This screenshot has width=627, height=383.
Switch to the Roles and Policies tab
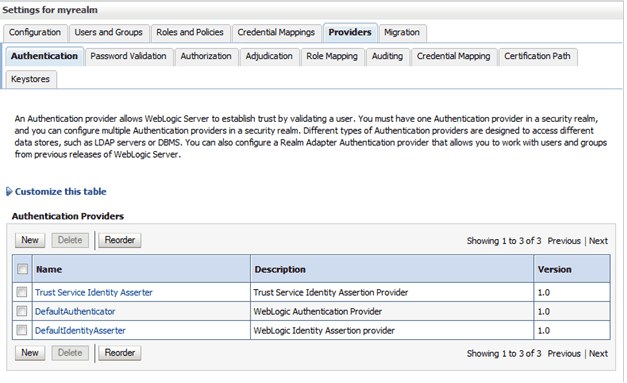point(190,32)
